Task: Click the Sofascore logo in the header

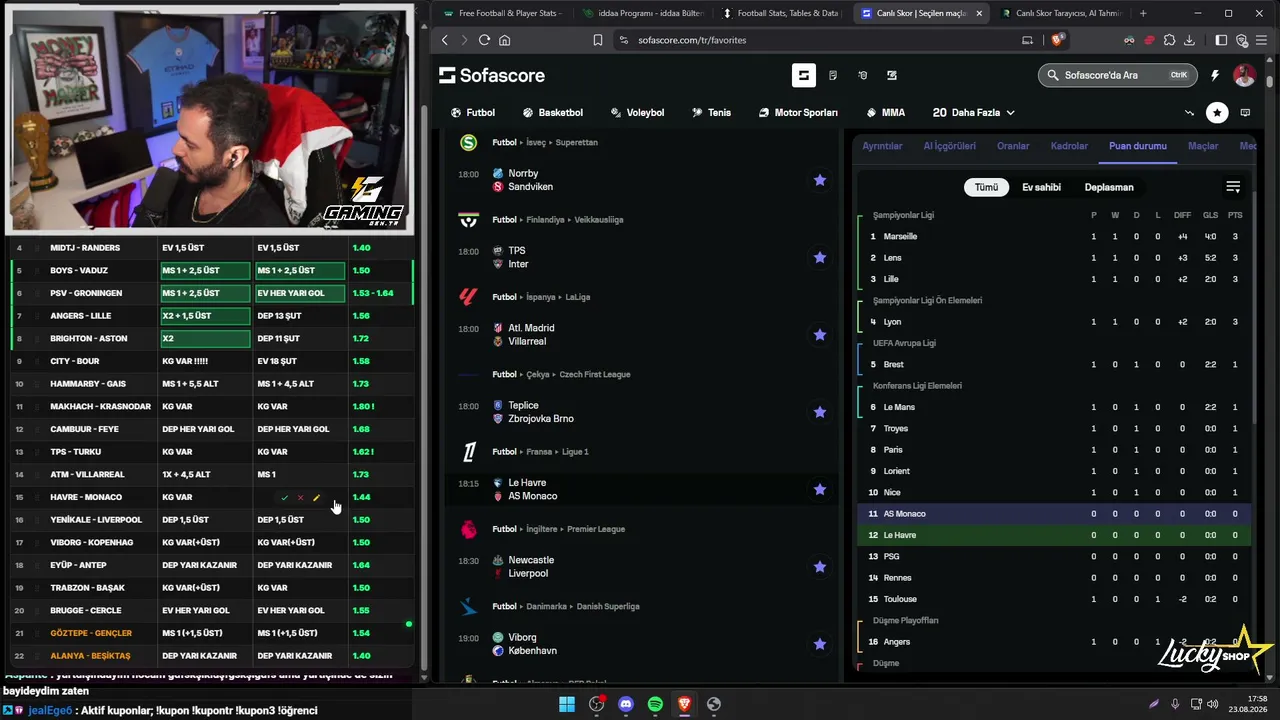Action: [492, 75]
